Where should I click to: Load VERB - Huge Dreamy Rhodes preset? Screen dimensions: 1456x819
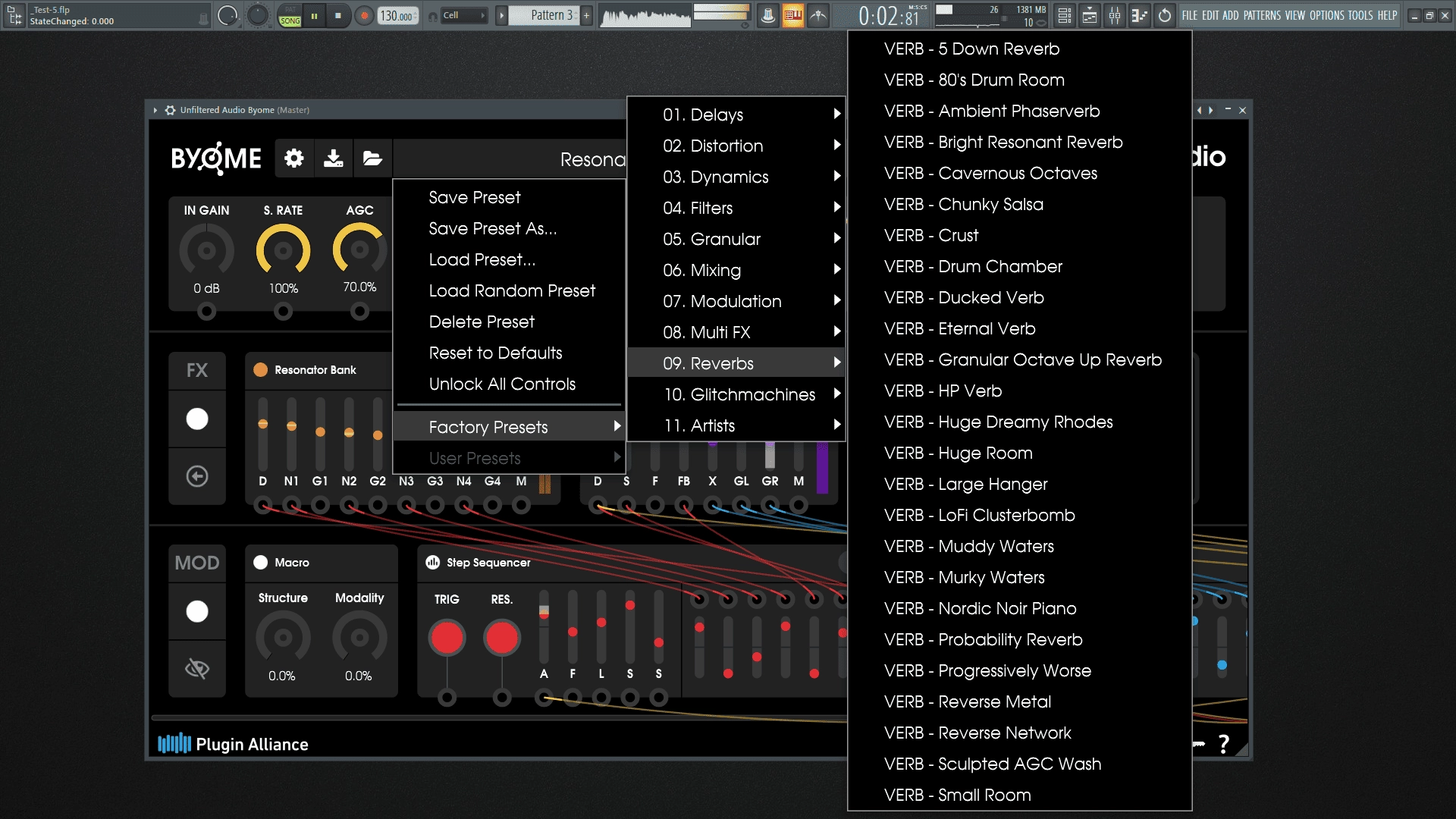click(1019, 422)
